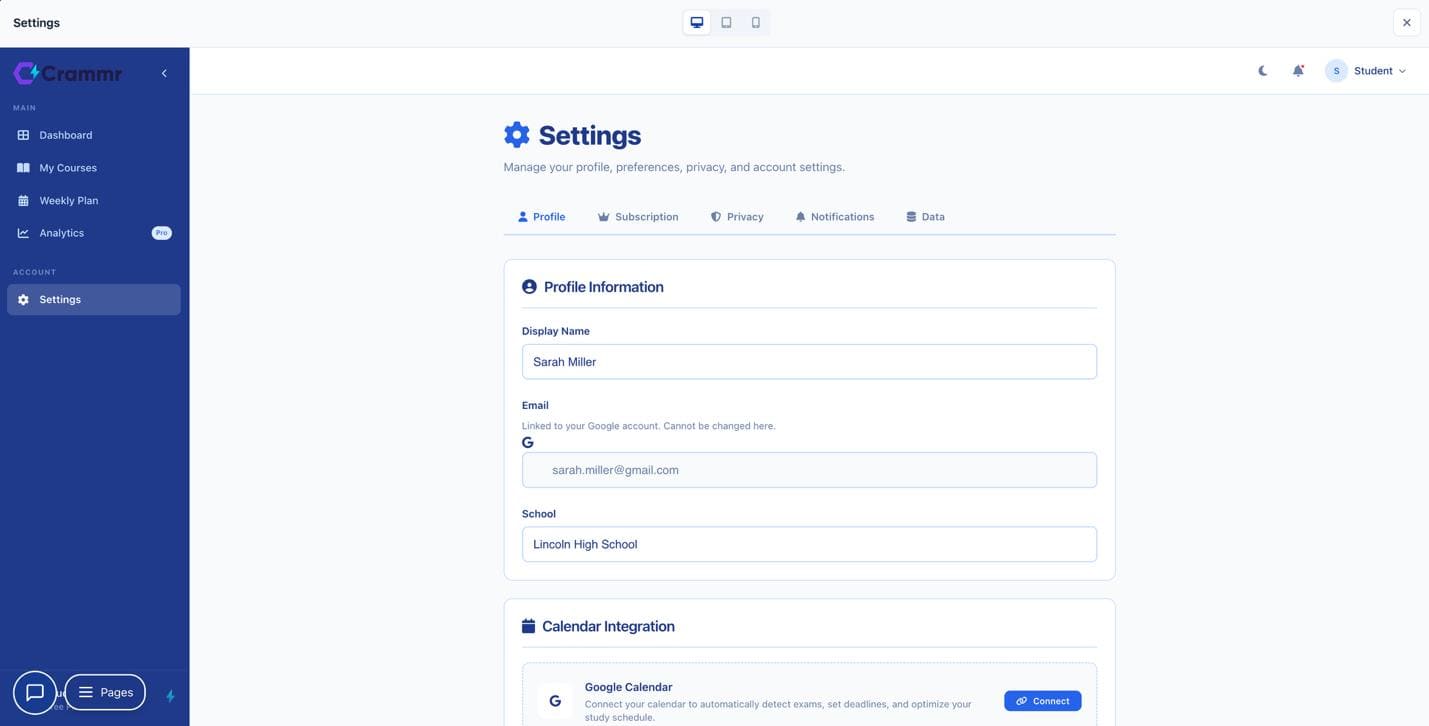Screen dimensions: 1429x726
Task: Click the Display Name field
Action: pyautogui.click(x=809, y=362)
